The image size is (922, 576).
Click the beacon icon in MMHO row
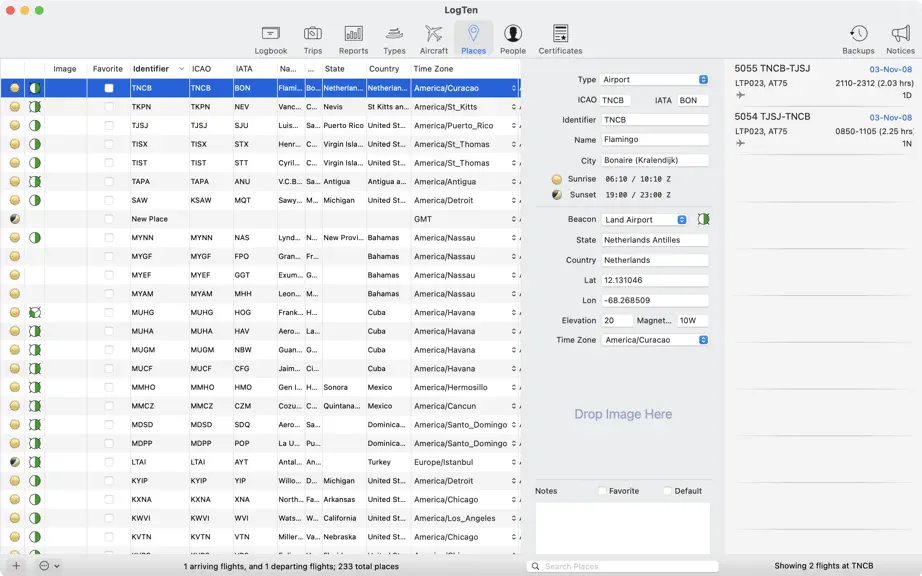[x=35, y=387]
